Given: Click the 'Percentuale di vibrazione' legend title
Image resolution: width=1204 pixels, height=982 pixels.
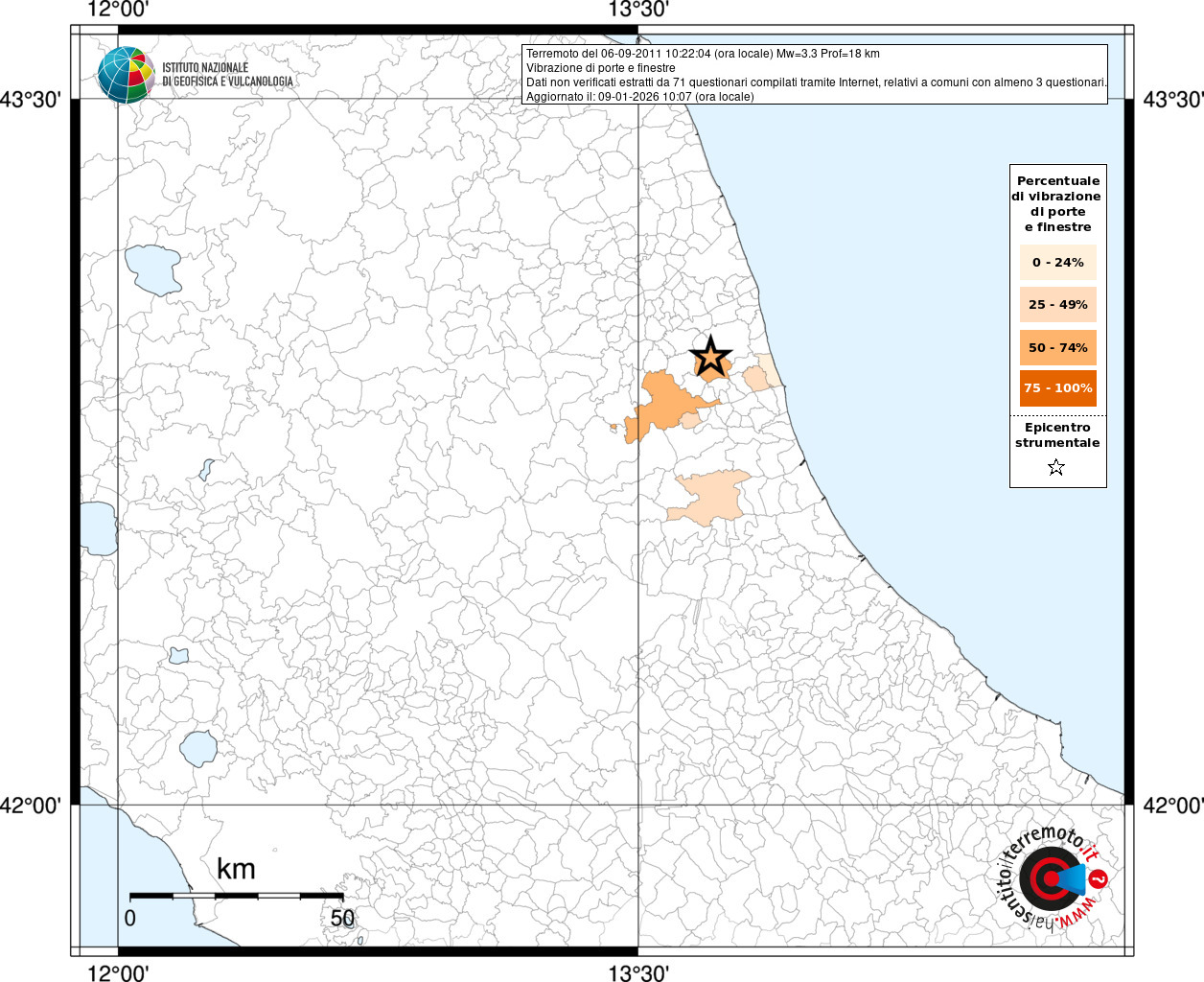Looking at the screenshot, I should 1057,203.
